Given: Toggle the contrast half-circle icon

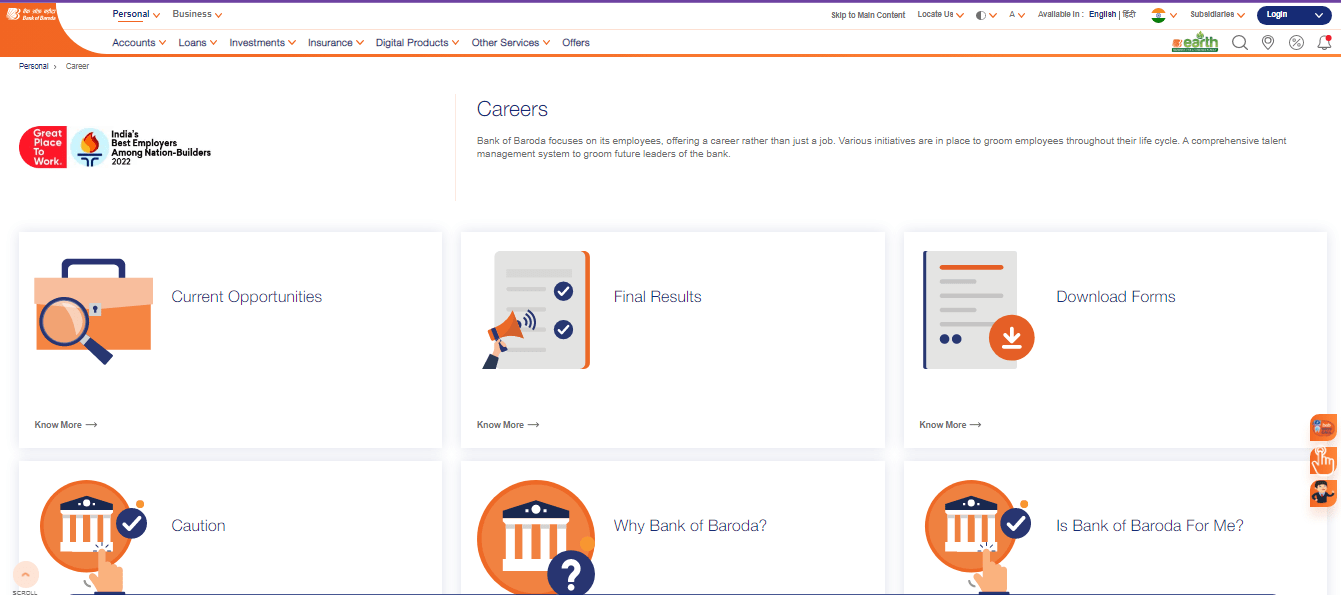Looking at the screenshot, I should [983, 14].
